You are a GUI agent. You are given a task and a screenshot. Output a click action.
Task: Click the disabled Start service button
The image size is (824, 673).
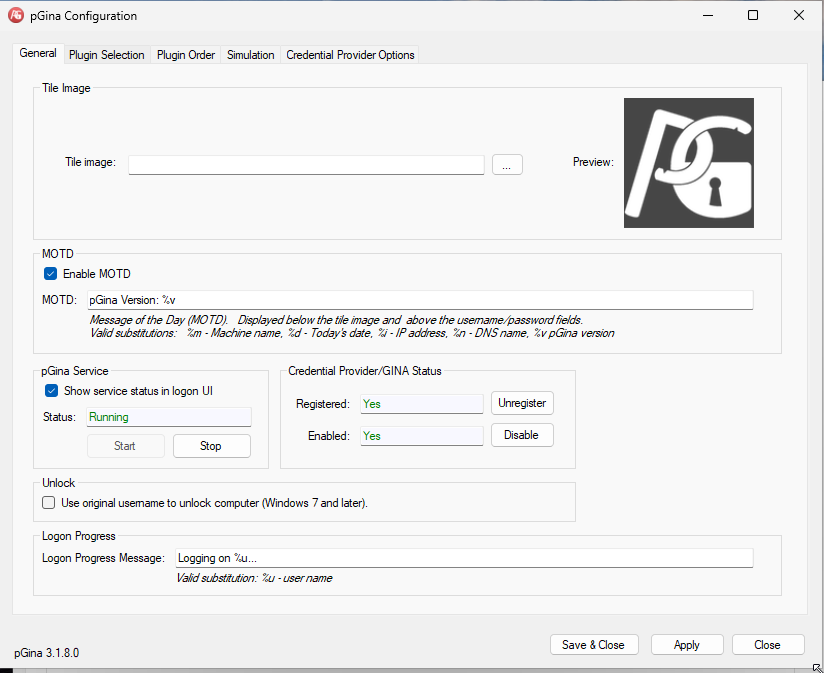(126, 446)
